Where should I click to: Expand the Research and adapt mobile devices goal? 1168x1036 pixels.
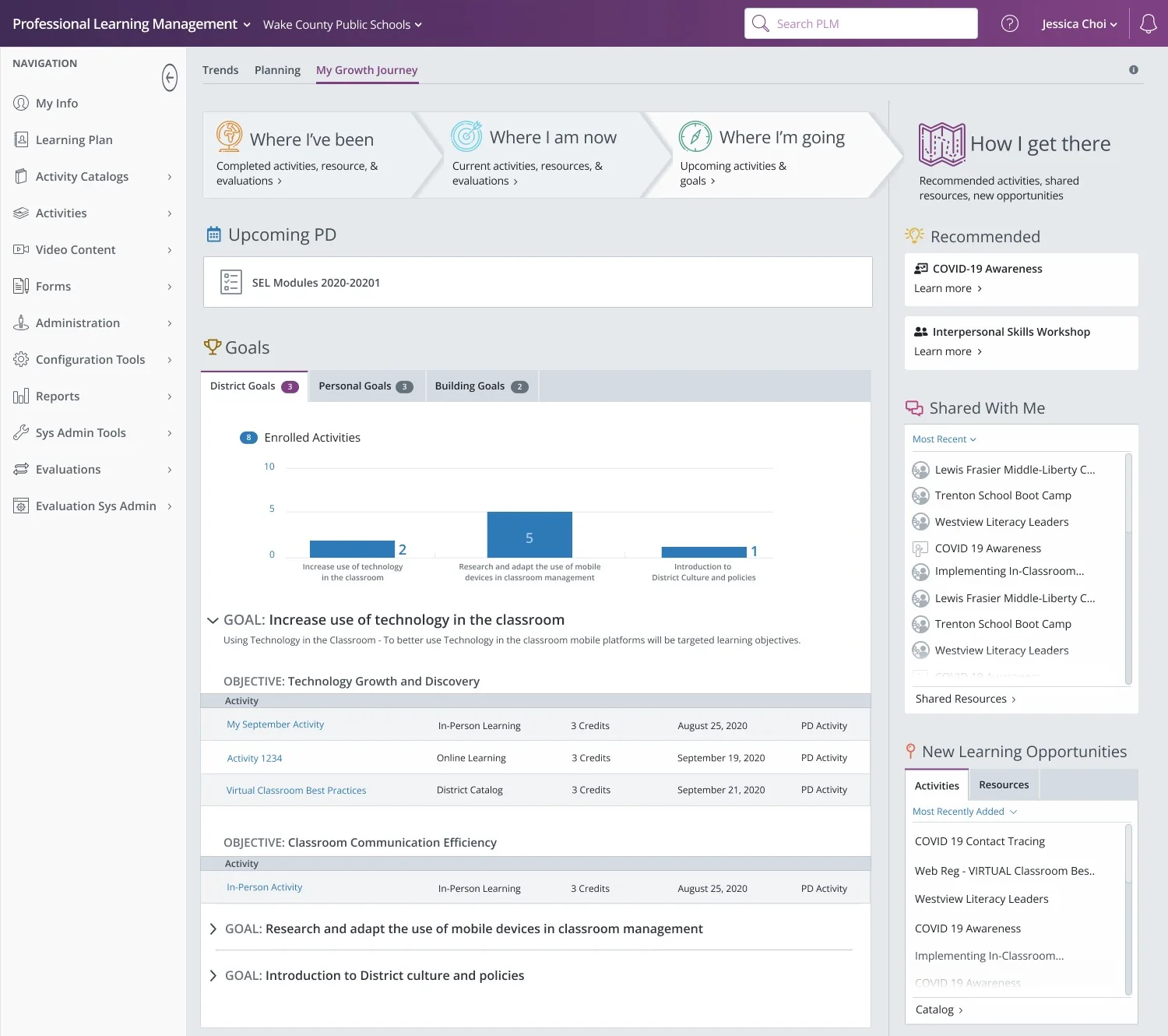coord(213,929)
